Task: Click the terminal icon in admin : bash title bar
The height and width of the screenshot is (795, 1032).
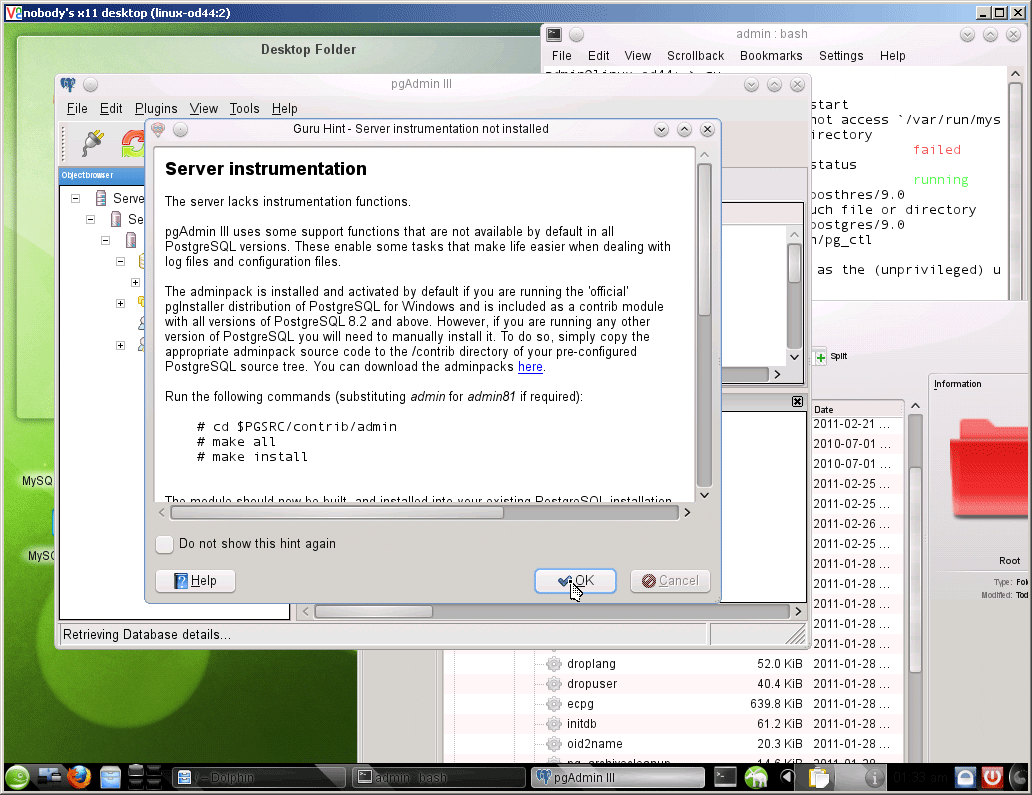Action: click(x=554, y=34)
